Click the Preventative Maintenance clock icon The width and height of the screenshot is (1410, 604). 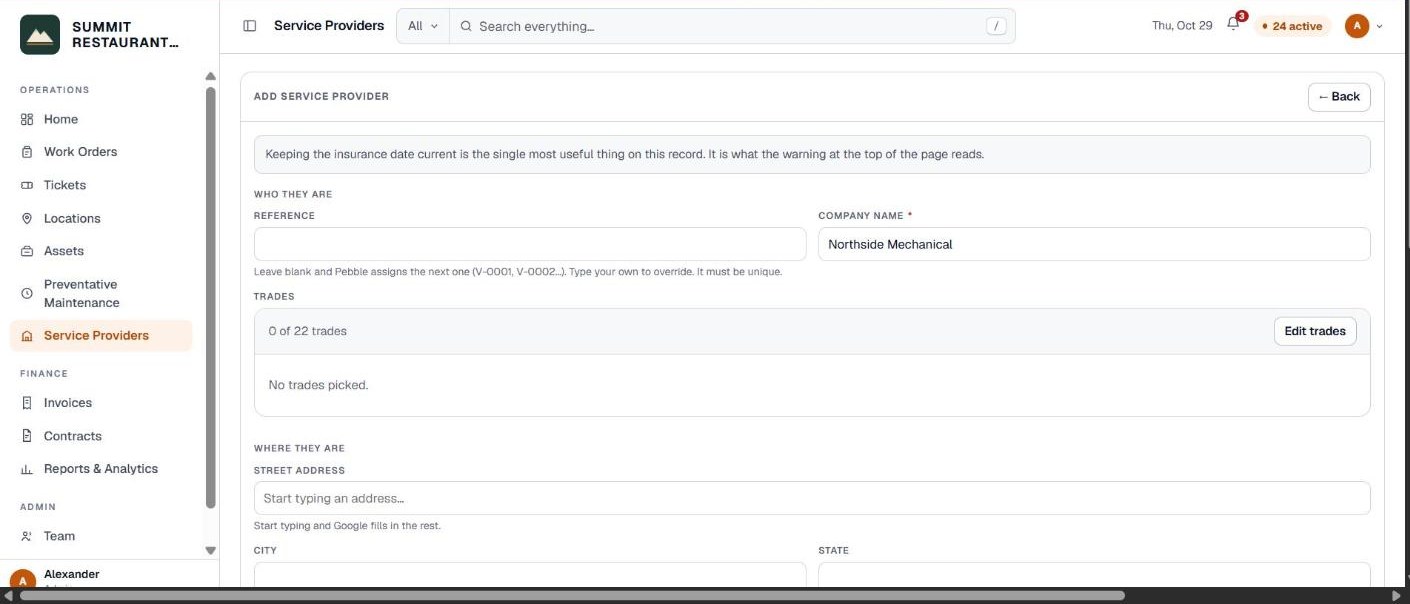coord(27,294)
